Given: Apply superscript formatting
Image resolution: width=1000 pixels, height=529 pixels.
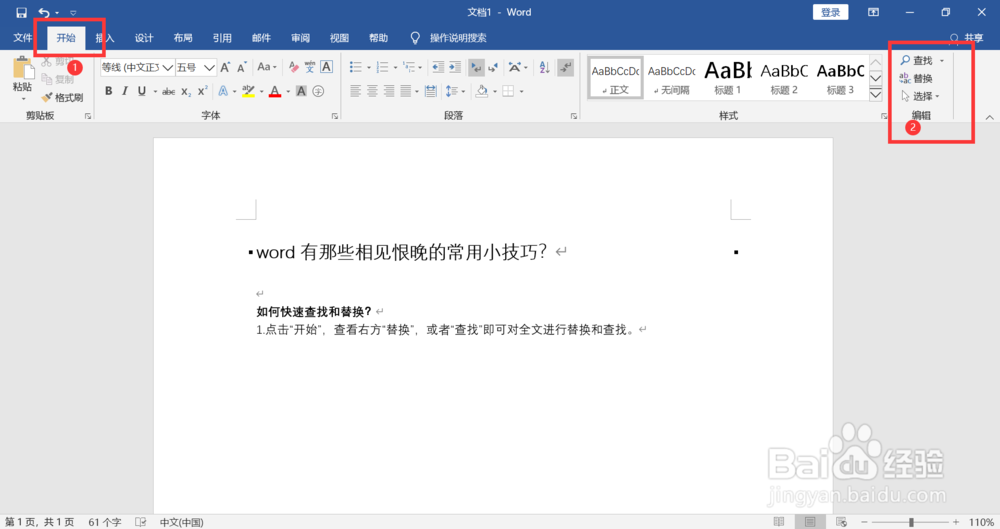Looking at the screenshot, I should (202, 91).
